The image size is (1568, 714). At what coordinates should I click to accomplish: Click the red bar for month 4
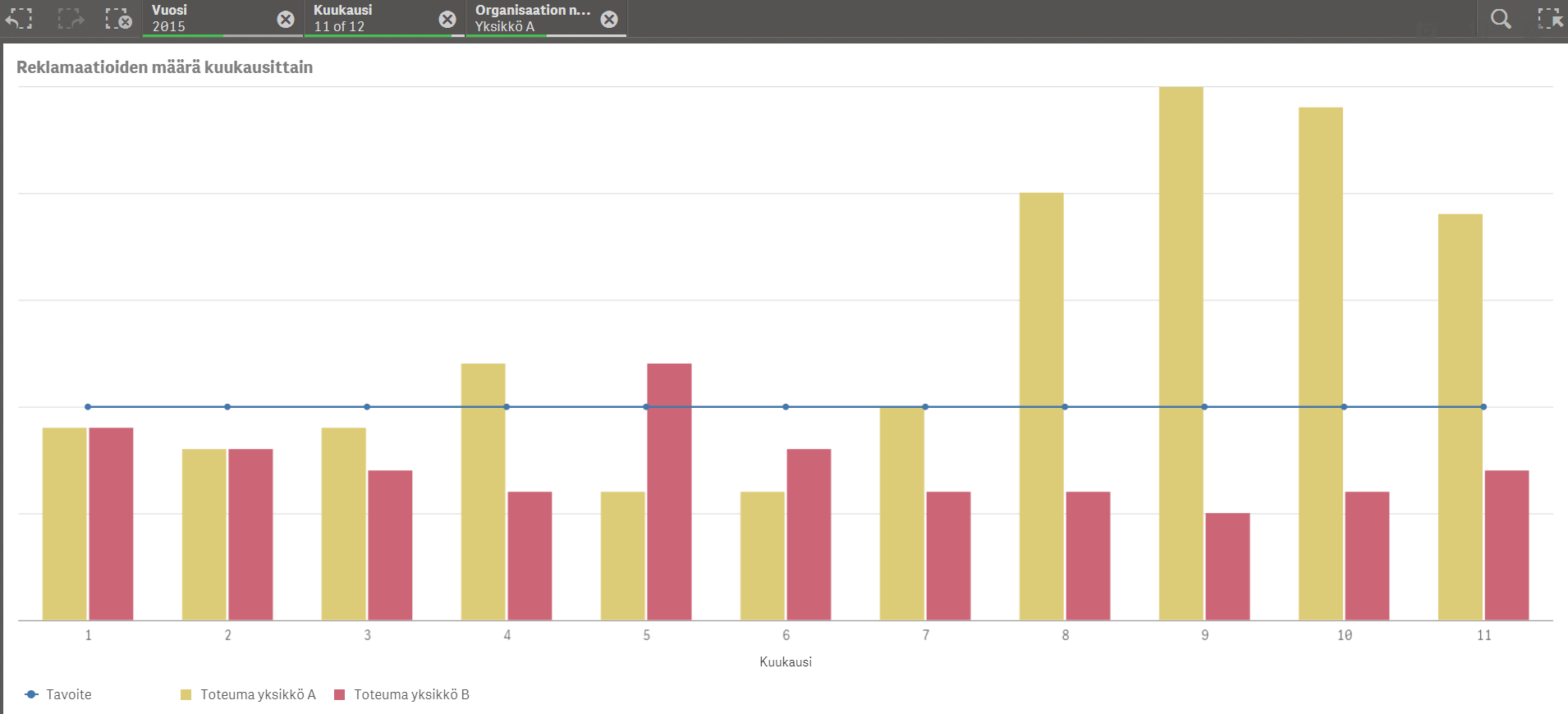530,556
